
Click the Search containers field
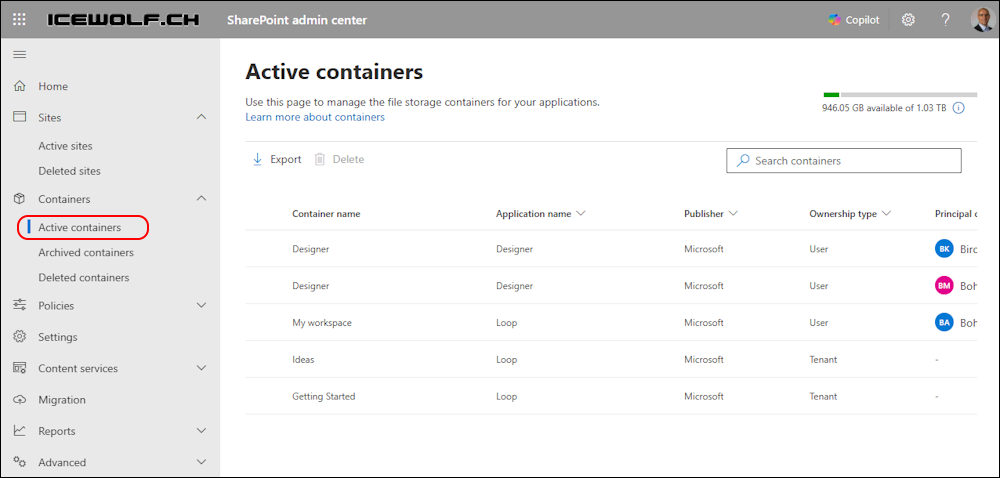(844, 161)
